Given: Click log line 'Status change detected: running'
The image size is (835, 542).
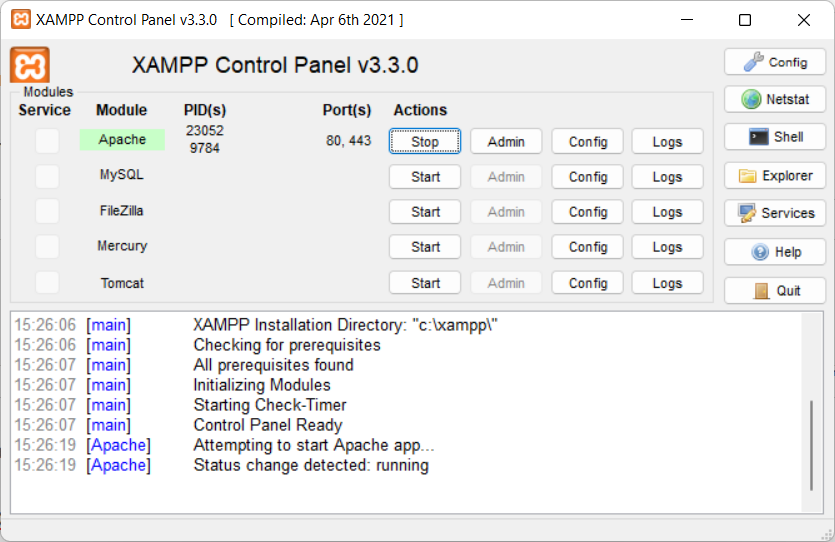Looking at the screenshot, I should [x=310, y=465].
